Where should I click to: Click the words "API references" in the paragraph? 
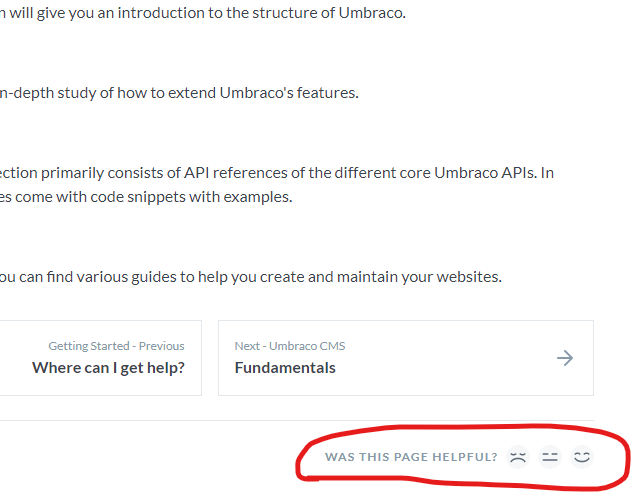224,172
